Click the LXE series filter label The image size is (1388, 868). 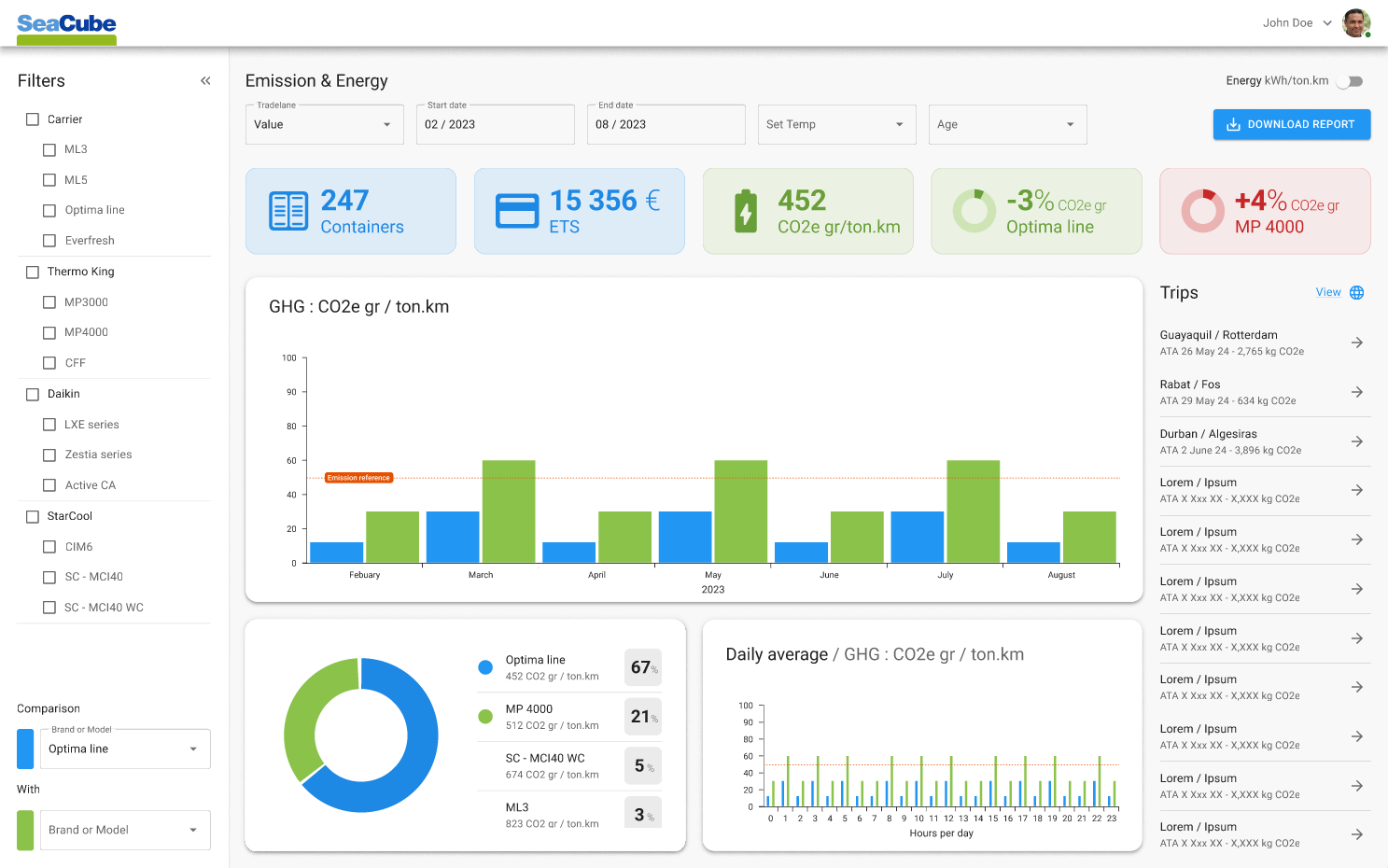[x=91, y=425]
